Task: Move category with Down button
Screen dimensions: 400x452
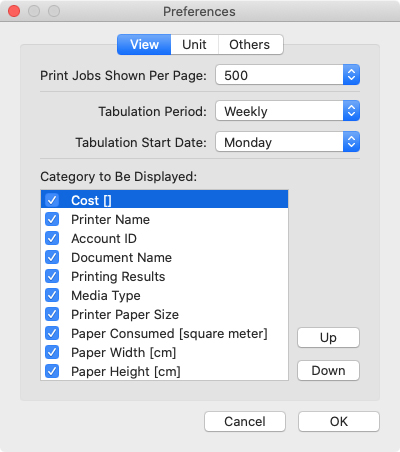Action: (328, 370)
